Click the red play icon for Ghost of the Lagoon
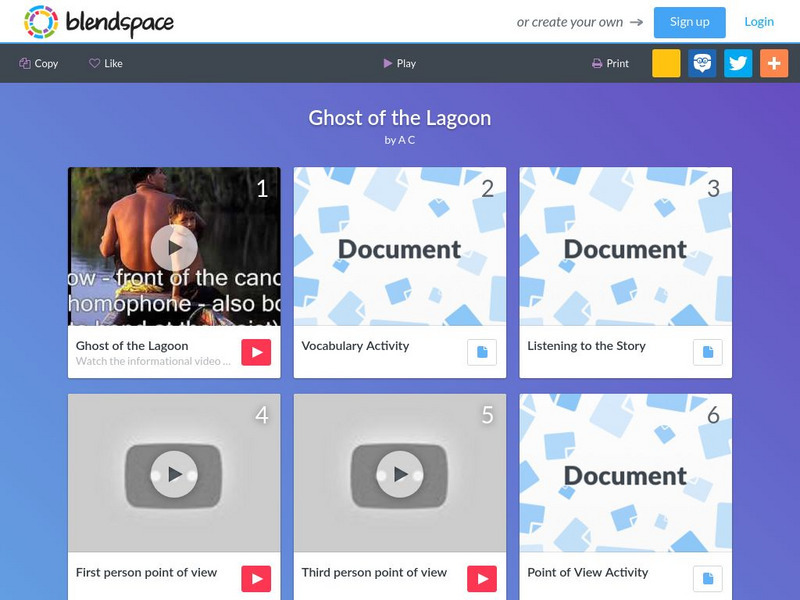 point(256,352)
